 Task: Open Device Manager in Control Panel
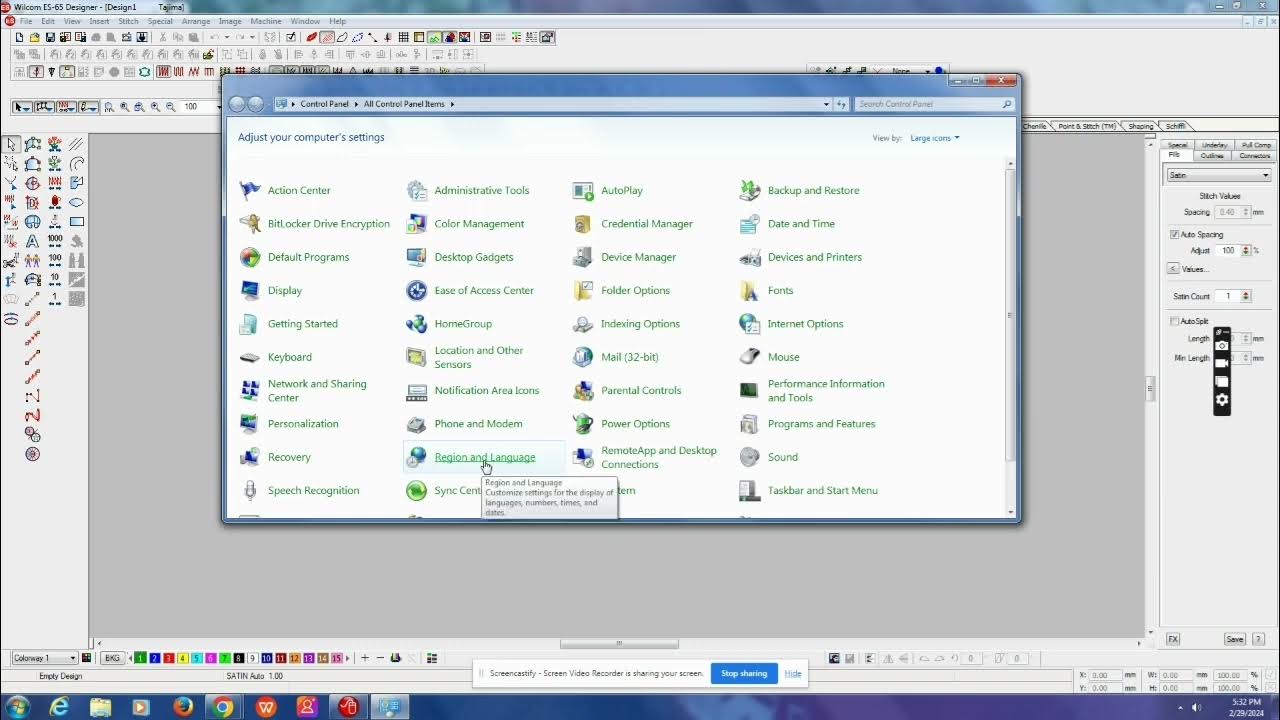click(x=638, y=257)
